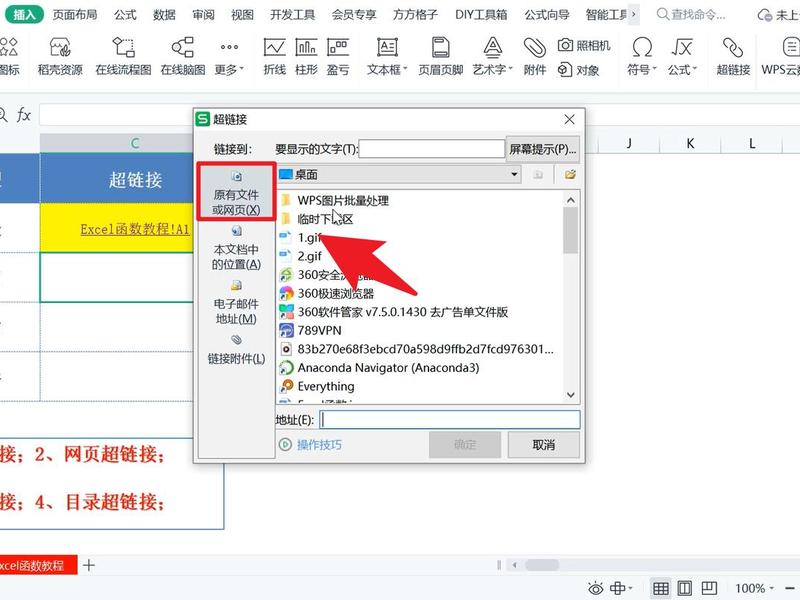Select 本文档中的位置 link type
Image resolution: width=800 pixels, height=600 pixels.
click(x=236, y=247)
